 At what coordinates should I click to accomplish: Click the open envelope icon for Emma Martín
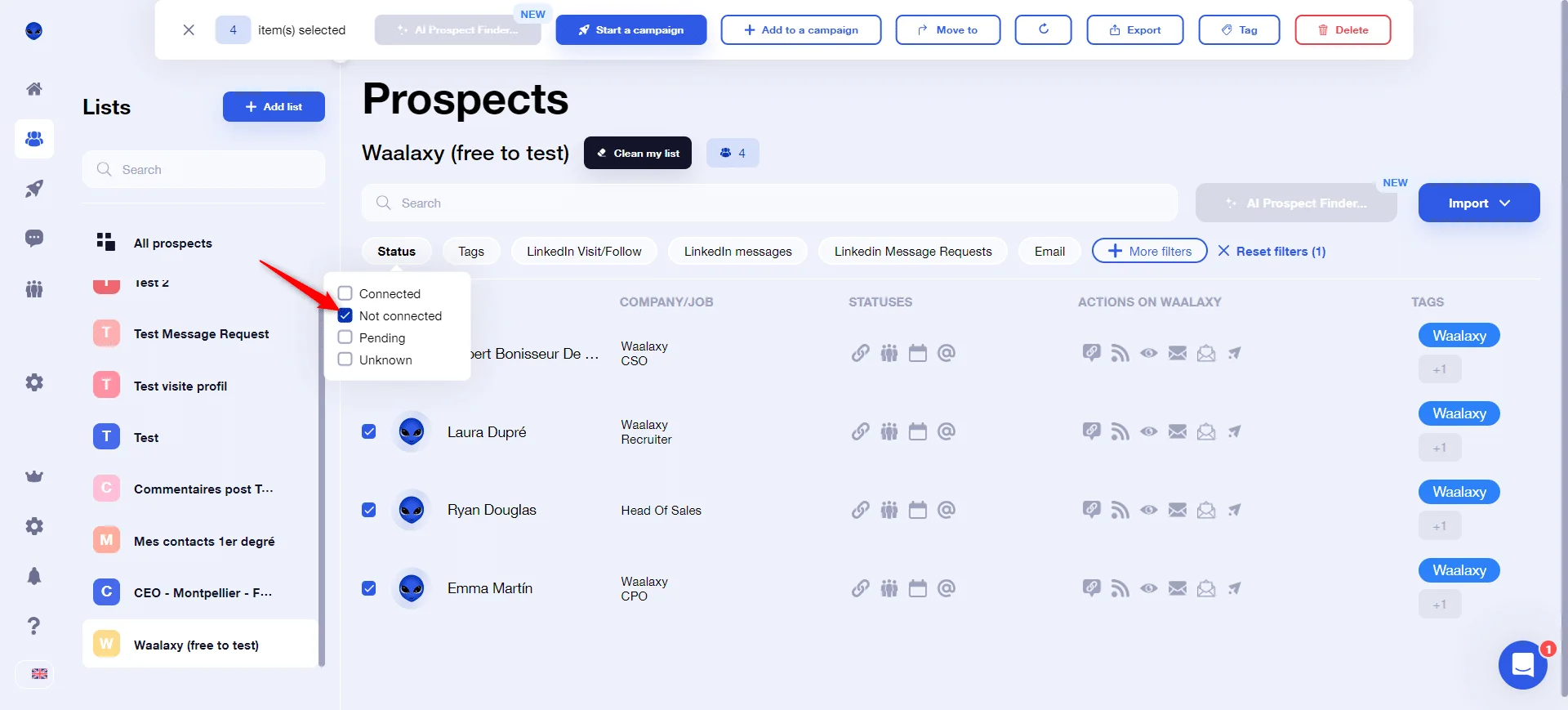1206,588
